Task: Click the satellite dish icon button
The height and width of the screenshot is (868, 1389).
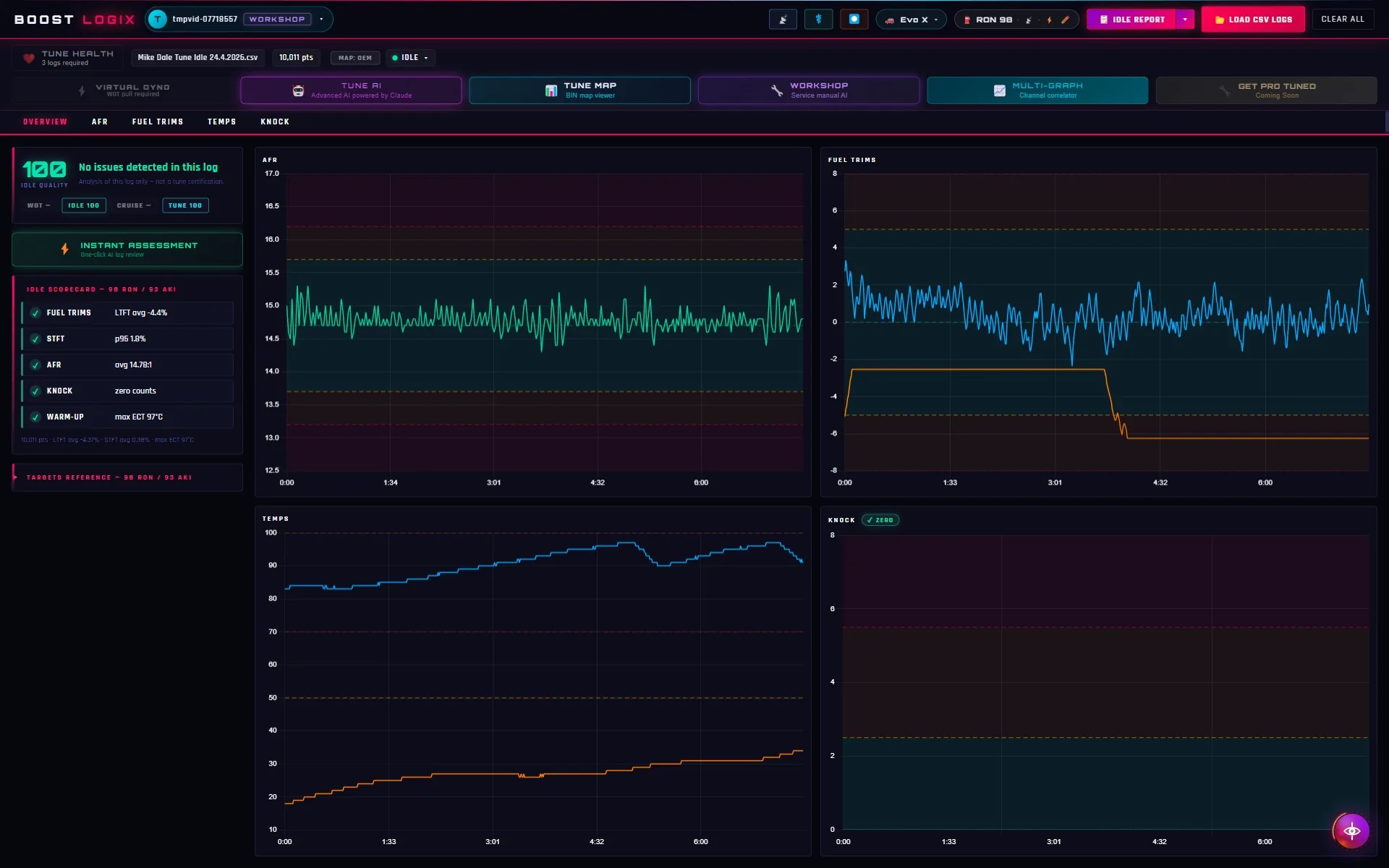Action: coord(783,20)
